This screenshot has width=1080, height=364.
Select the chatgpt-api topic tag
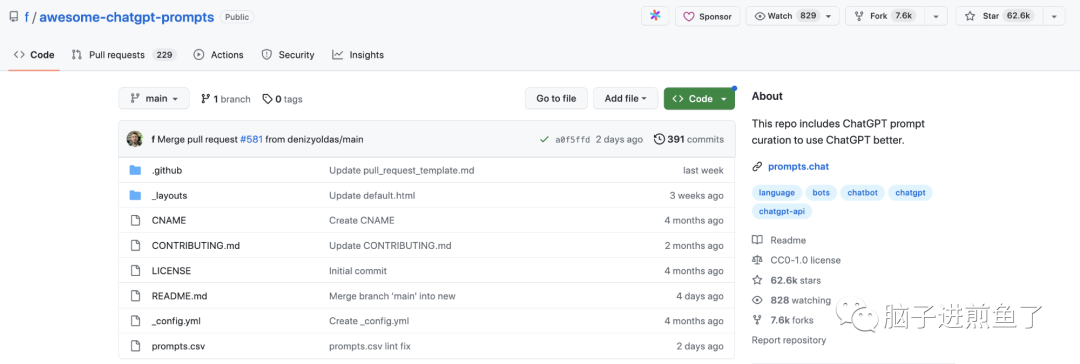(782, 211)
